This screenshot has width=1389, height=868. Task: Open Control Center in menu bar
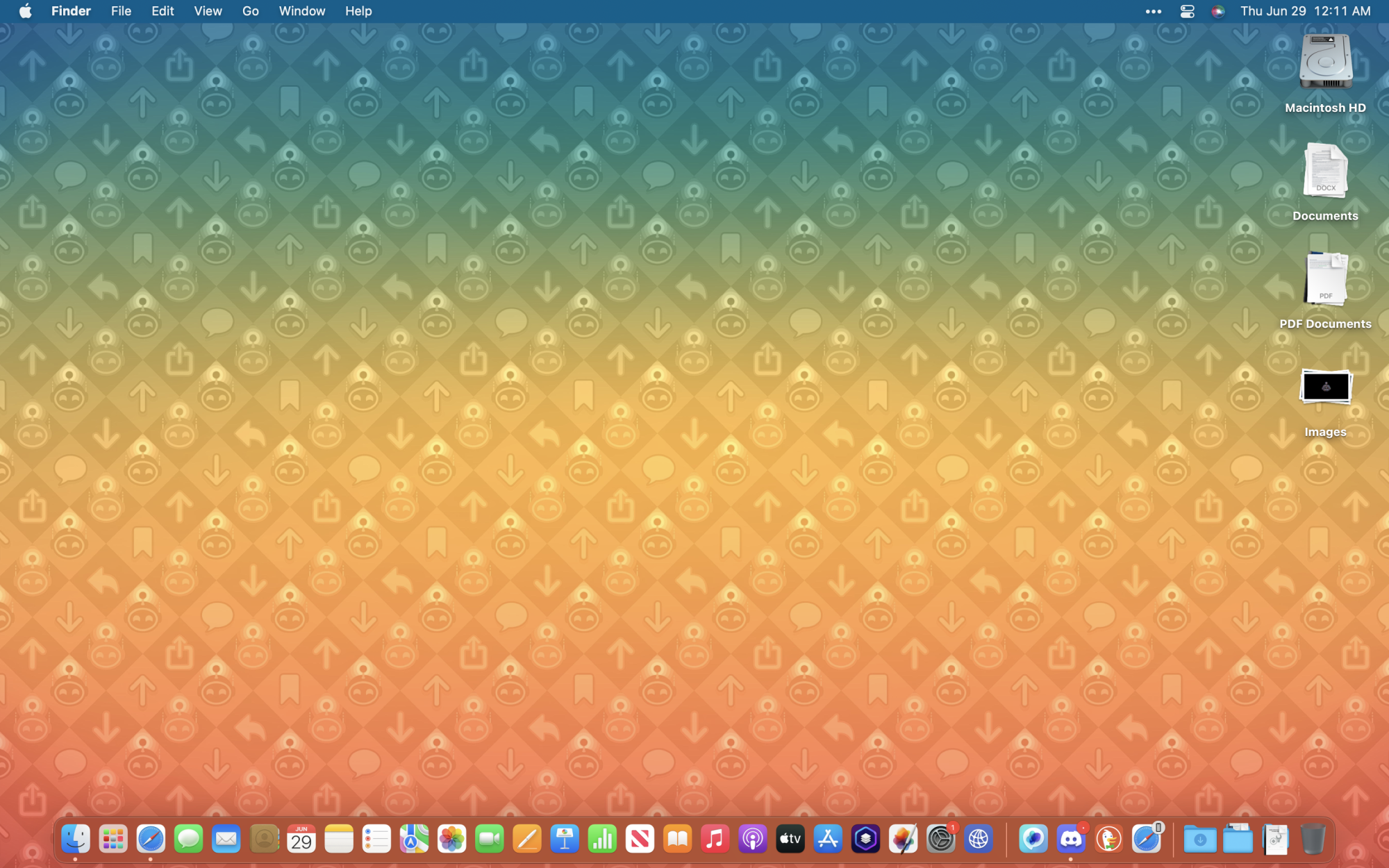pos(1187,11)
